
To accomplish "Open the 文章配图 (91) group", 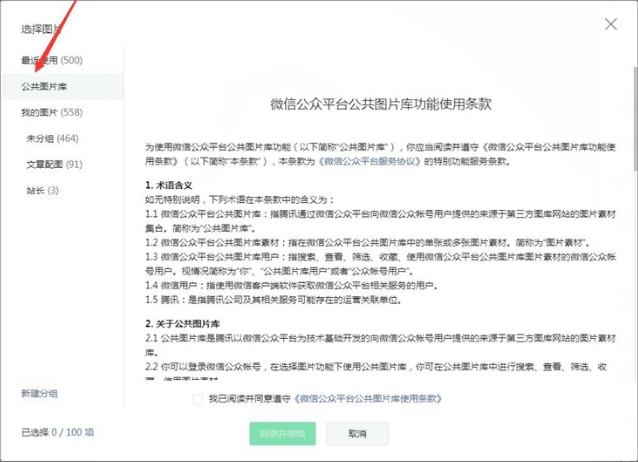I will pos(54,164).
